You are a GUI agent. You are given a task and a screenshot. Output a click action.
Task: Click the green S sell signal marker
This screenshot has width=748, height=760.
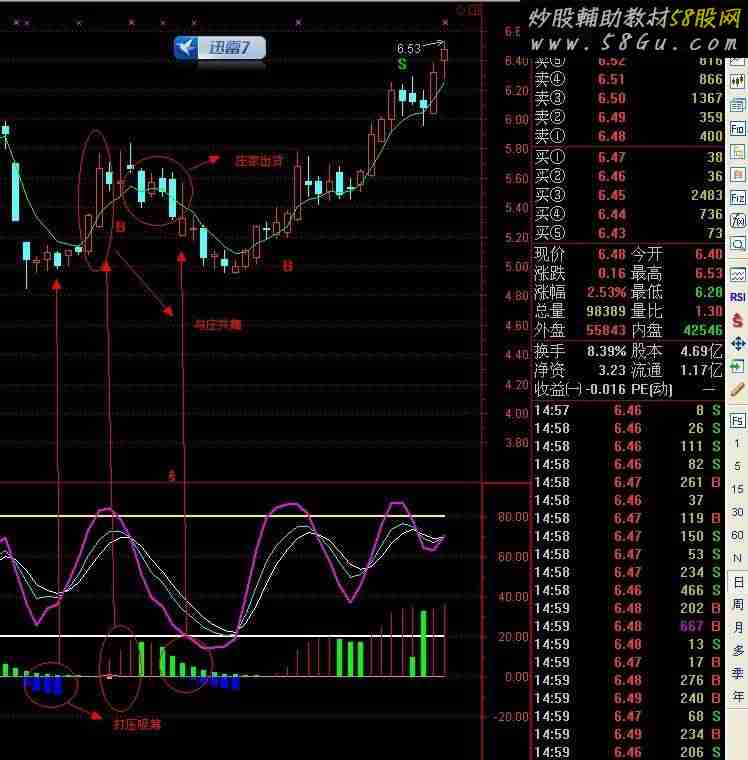pyautogui.click(x=402, y=63)
